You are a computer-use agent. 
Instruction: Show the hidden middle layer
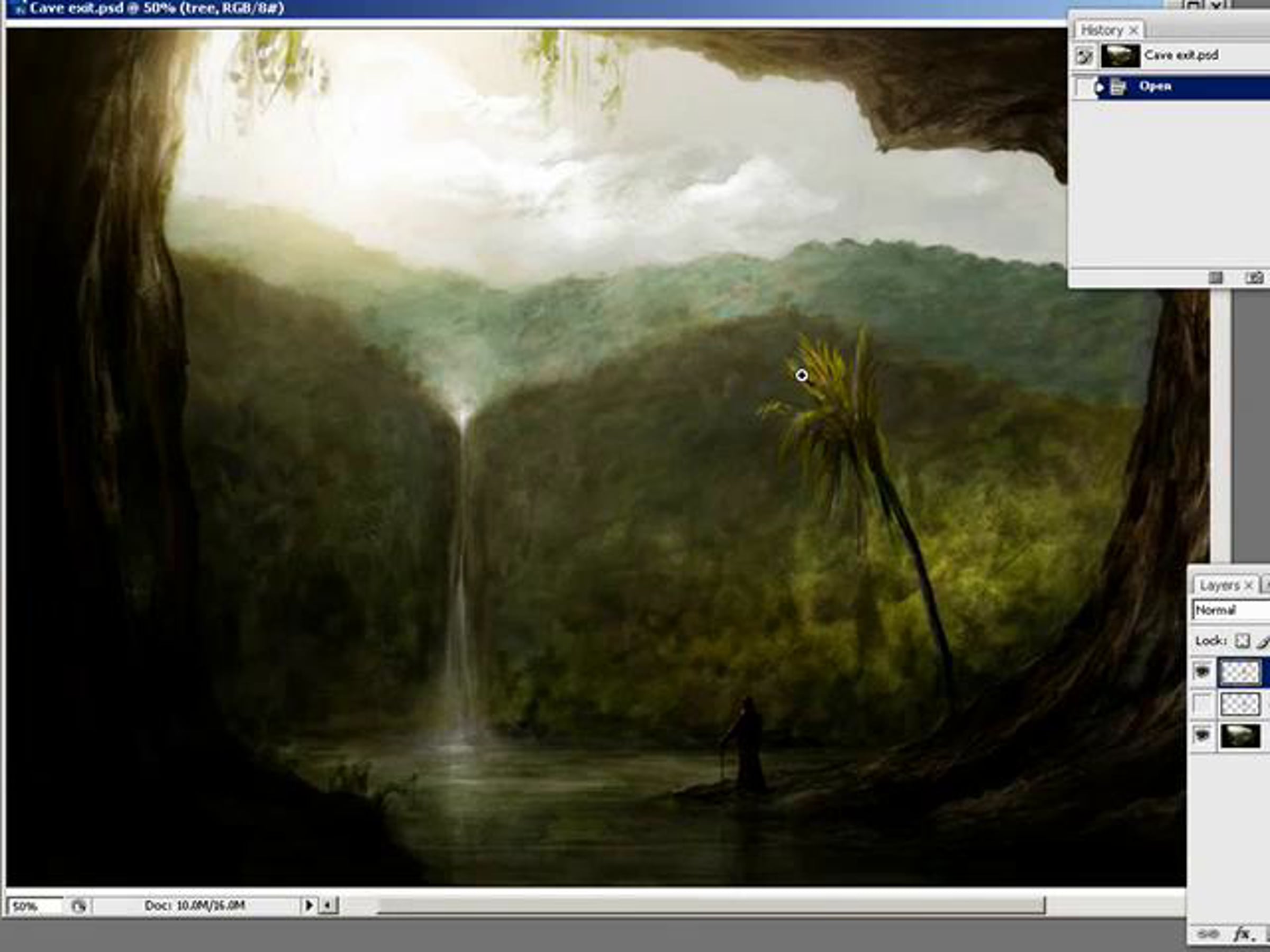[x=1202, y=704]
